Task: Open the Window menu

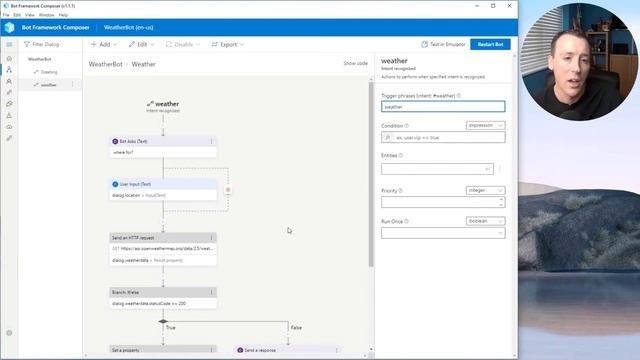Action: click(x=47, y=15)
